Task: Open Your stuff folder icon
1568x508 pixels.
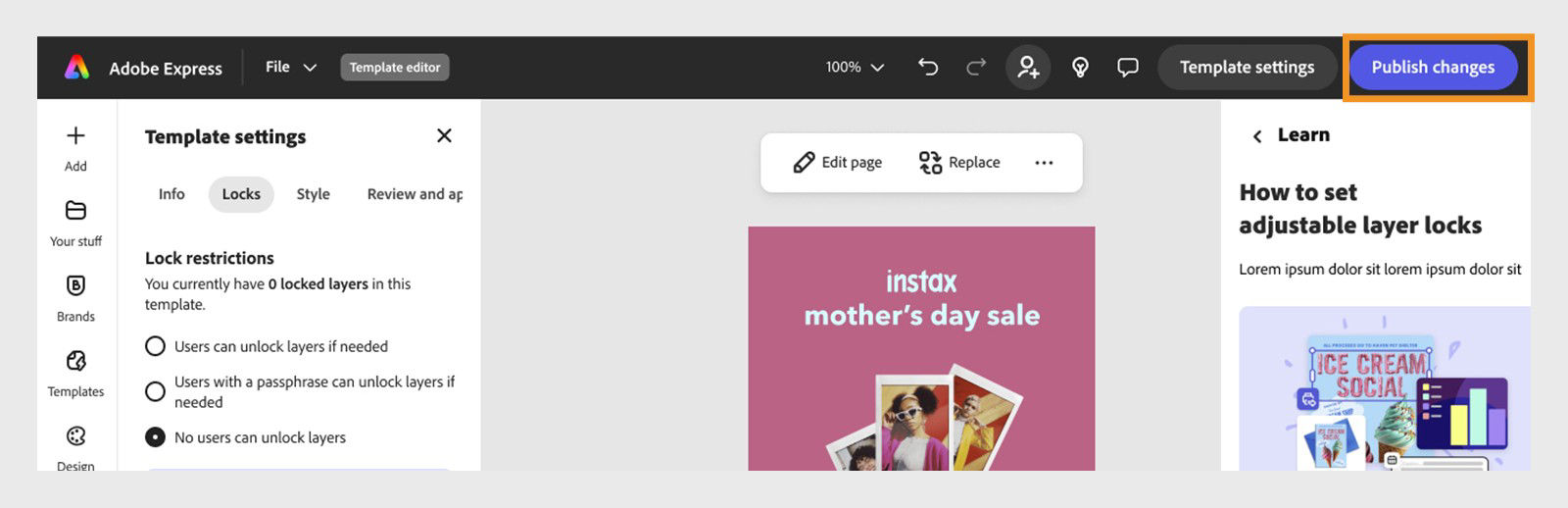Action: coord(75,211)
